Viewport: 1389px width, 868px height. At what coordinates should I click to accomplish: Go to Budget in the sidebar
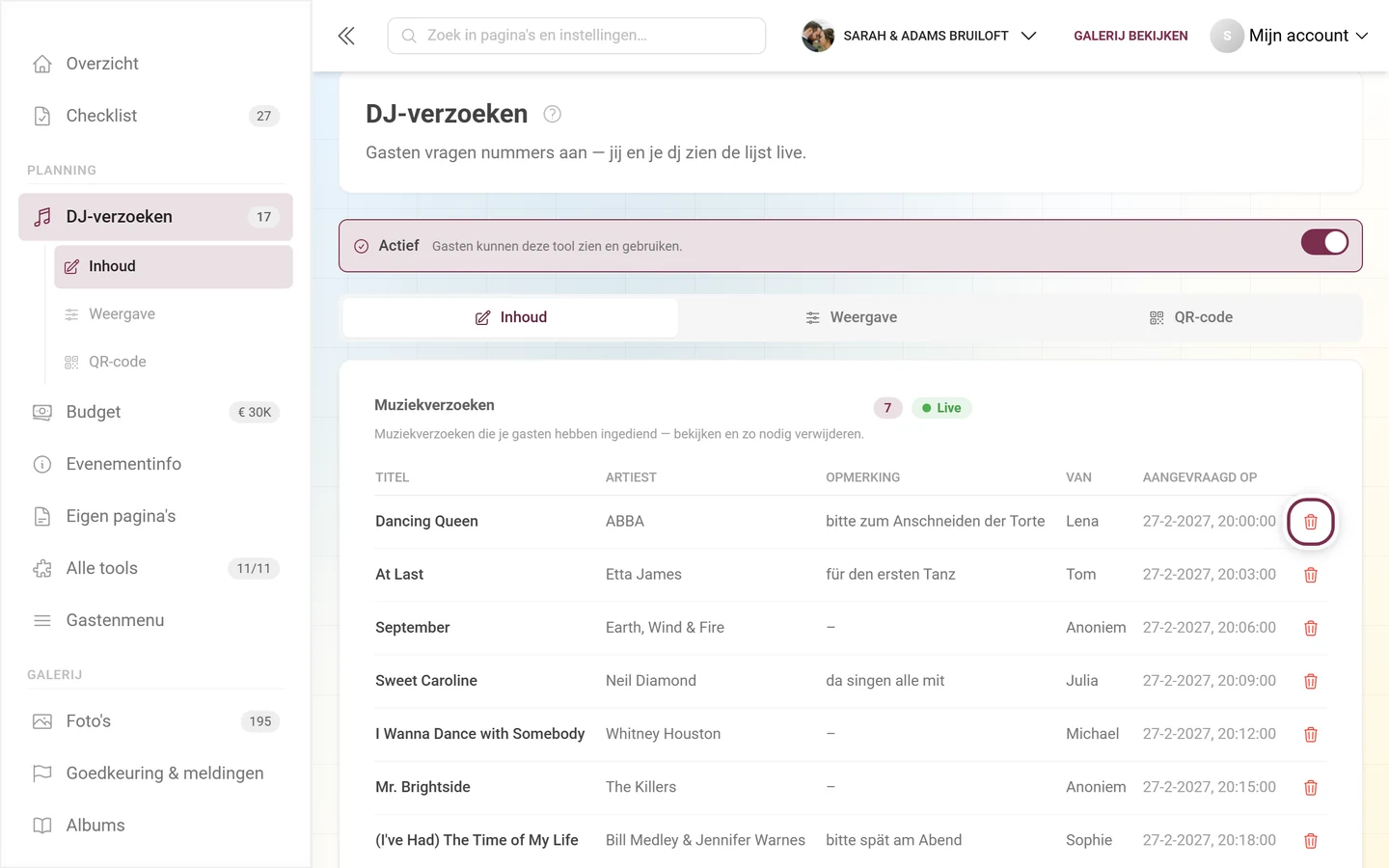pos(155,412)
